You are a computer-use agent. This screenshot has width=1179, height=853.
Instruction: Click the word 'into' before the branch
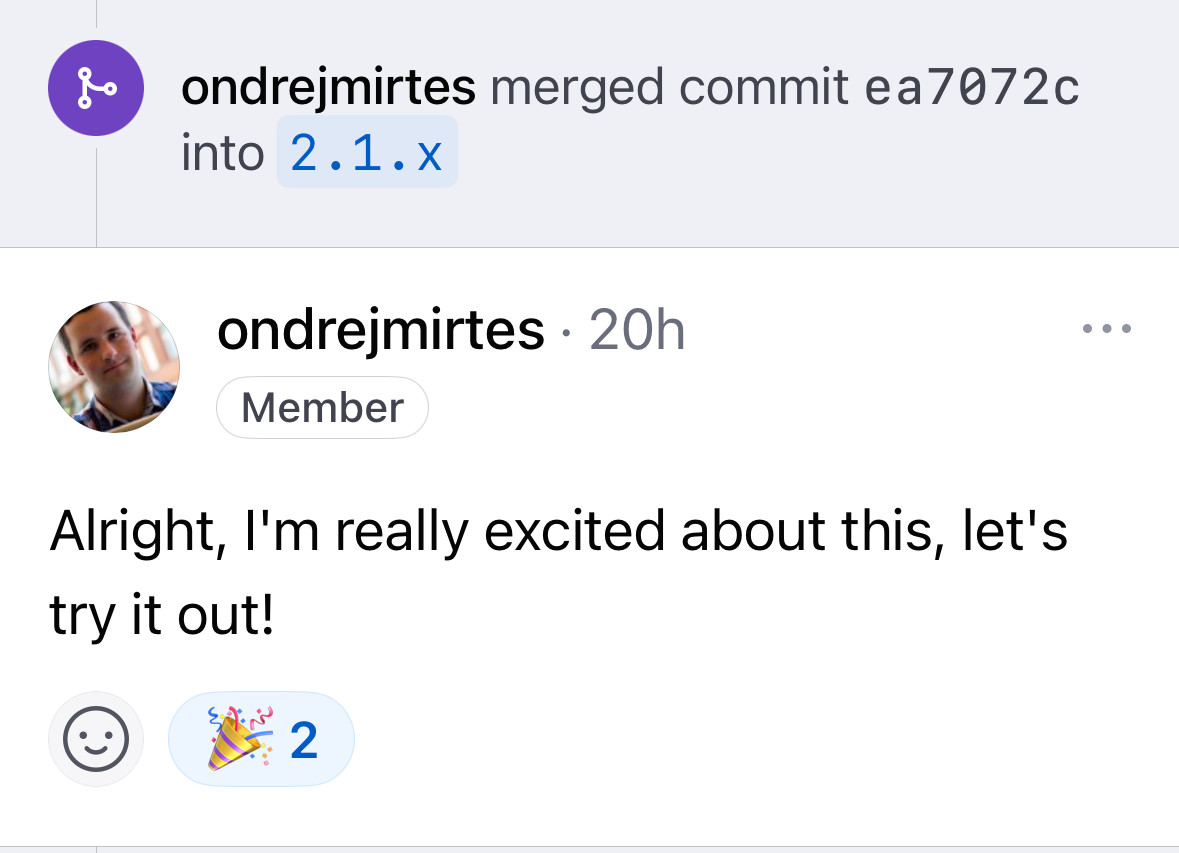pyautogui.click(x=223, y=153)
